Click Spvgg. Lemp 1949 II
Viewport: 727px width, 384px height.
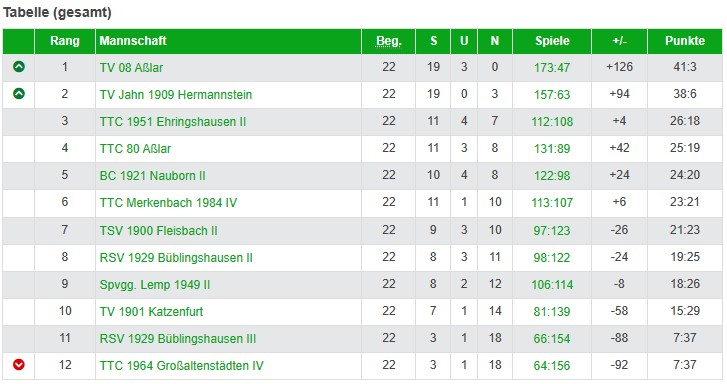click(x=154, y=284)
